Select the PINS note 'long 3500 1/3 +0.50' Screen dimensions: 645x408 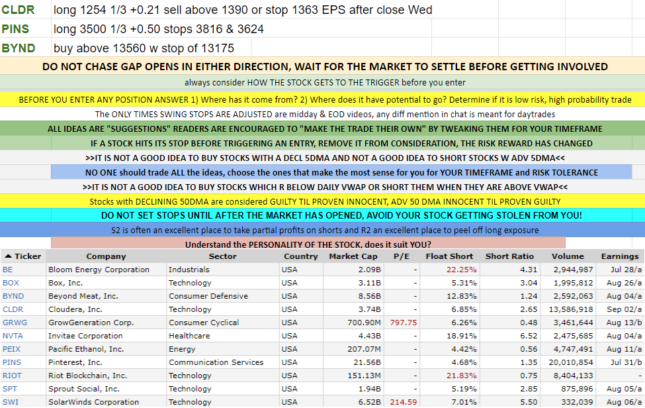tap(158, 29)
